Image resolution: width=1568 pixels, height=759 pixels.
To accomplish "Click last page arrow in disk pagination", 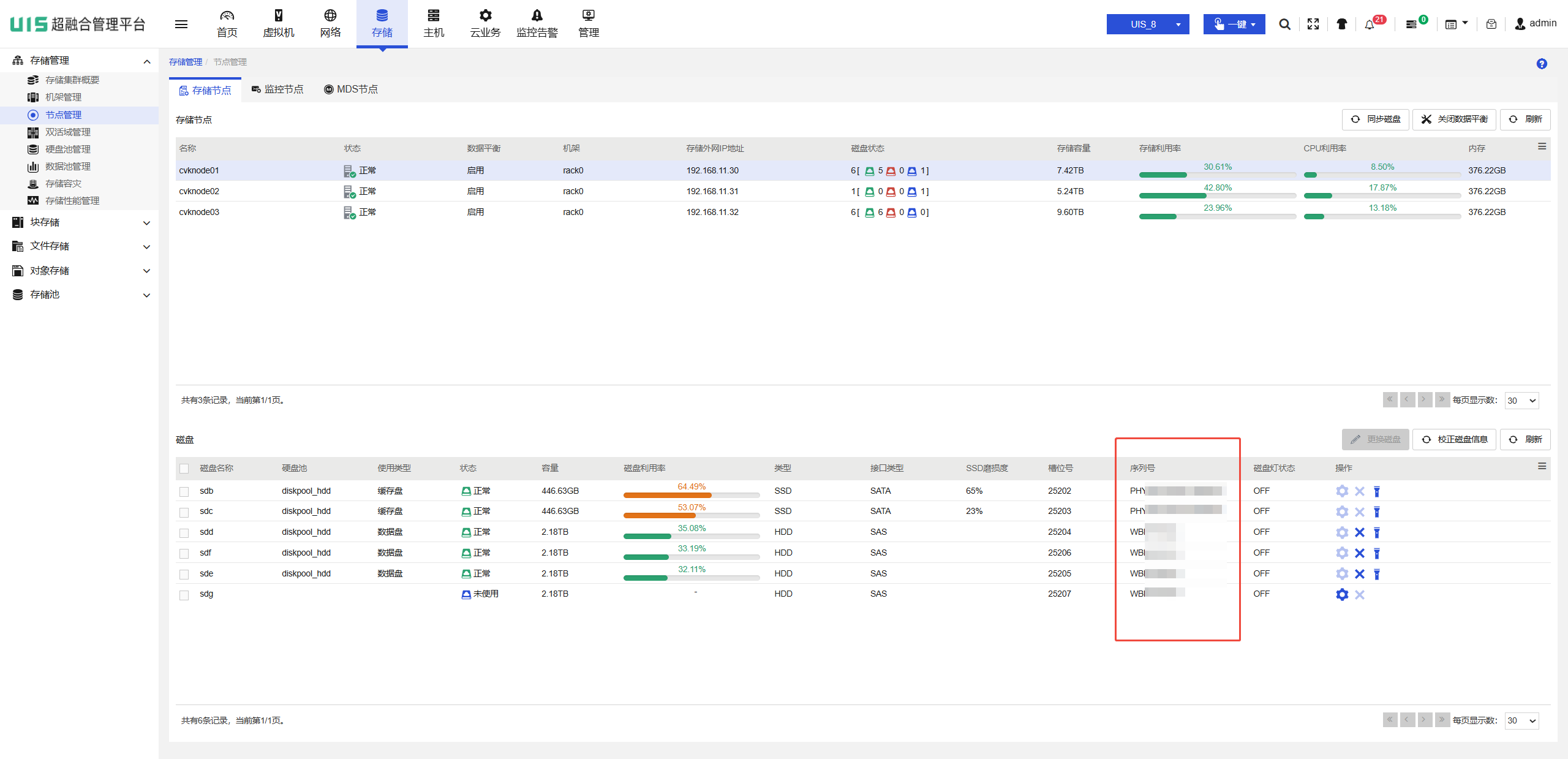I will pyautogui.click(x=1442, y=720).
